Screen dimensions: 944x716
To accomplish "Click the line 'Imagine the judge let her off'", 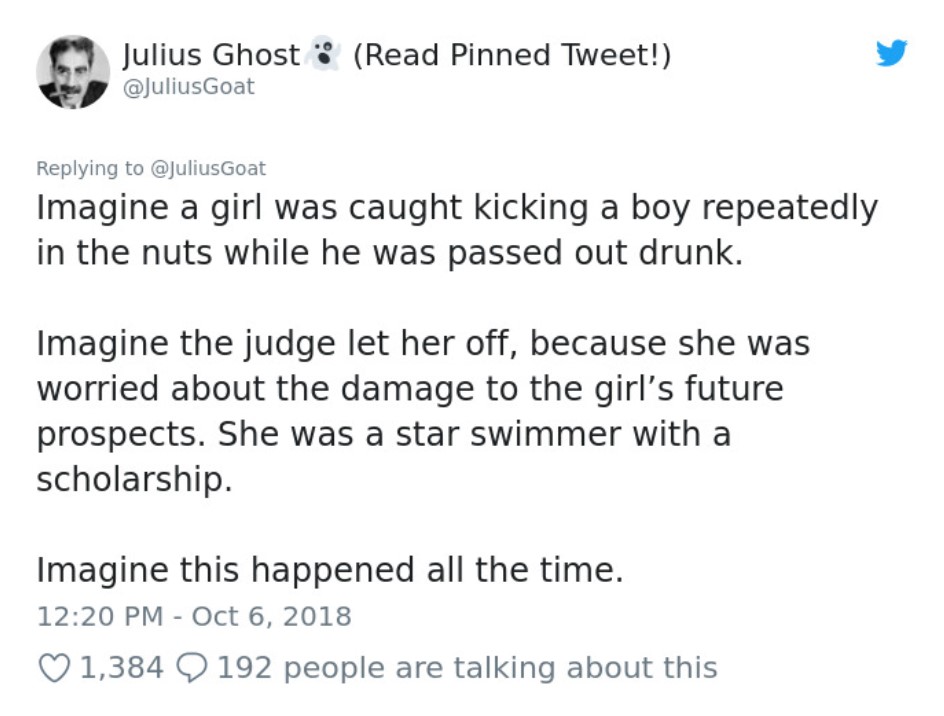I will (x=423, y=344).
